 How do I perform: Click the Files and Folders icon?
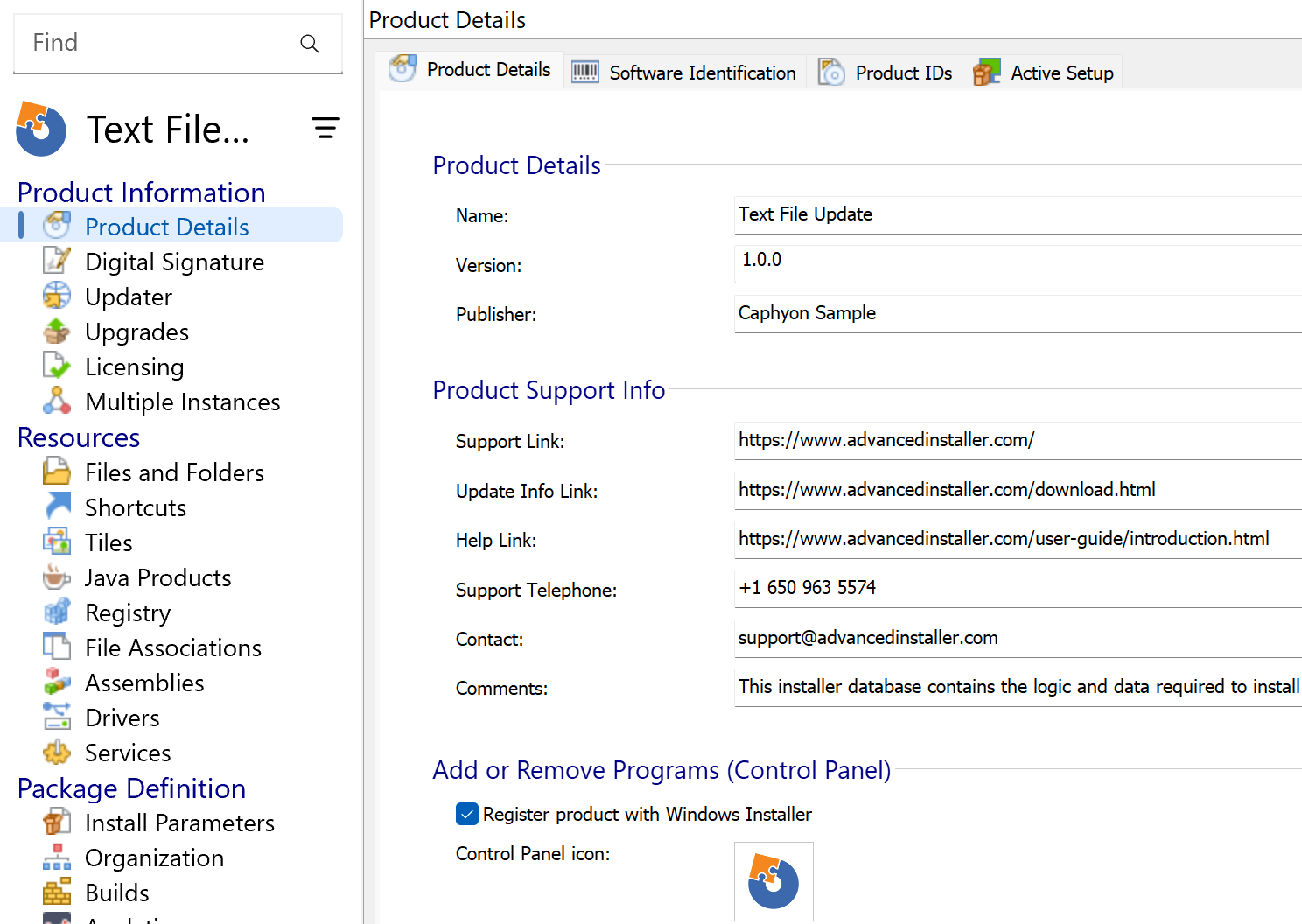[x=57, y=472]
